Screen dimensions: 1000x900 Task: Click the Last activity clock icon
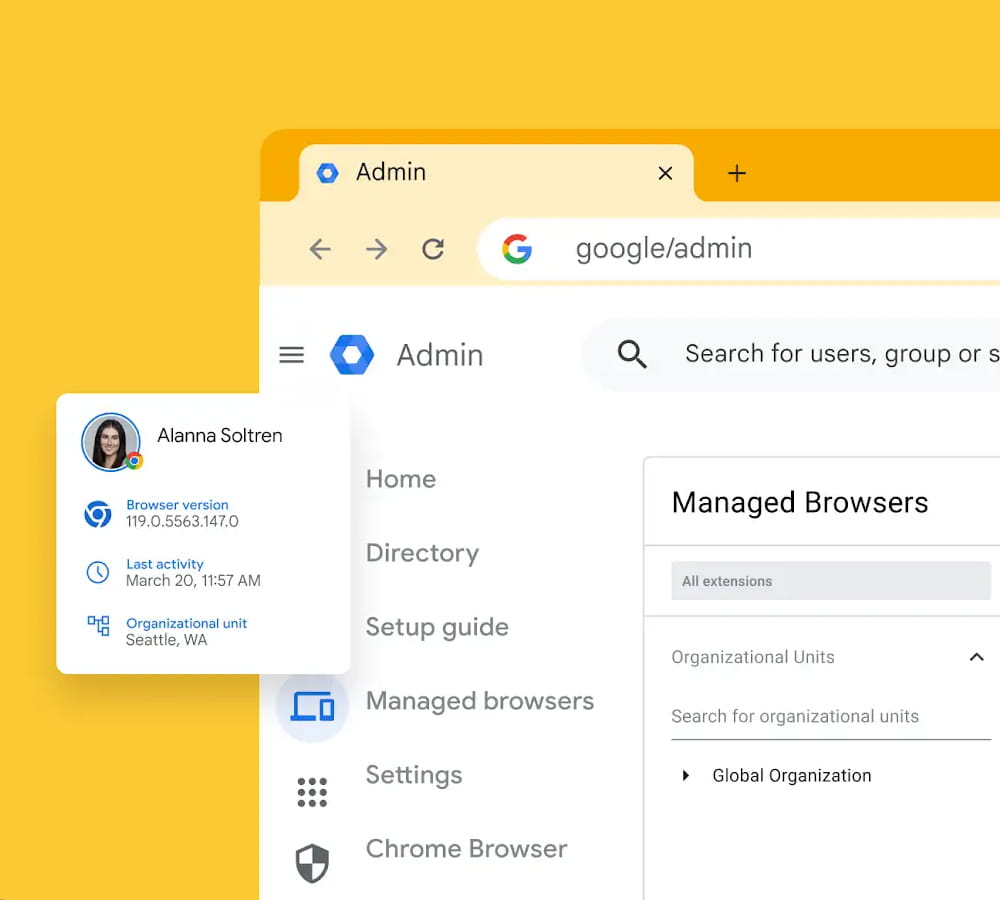click(97, 572)
